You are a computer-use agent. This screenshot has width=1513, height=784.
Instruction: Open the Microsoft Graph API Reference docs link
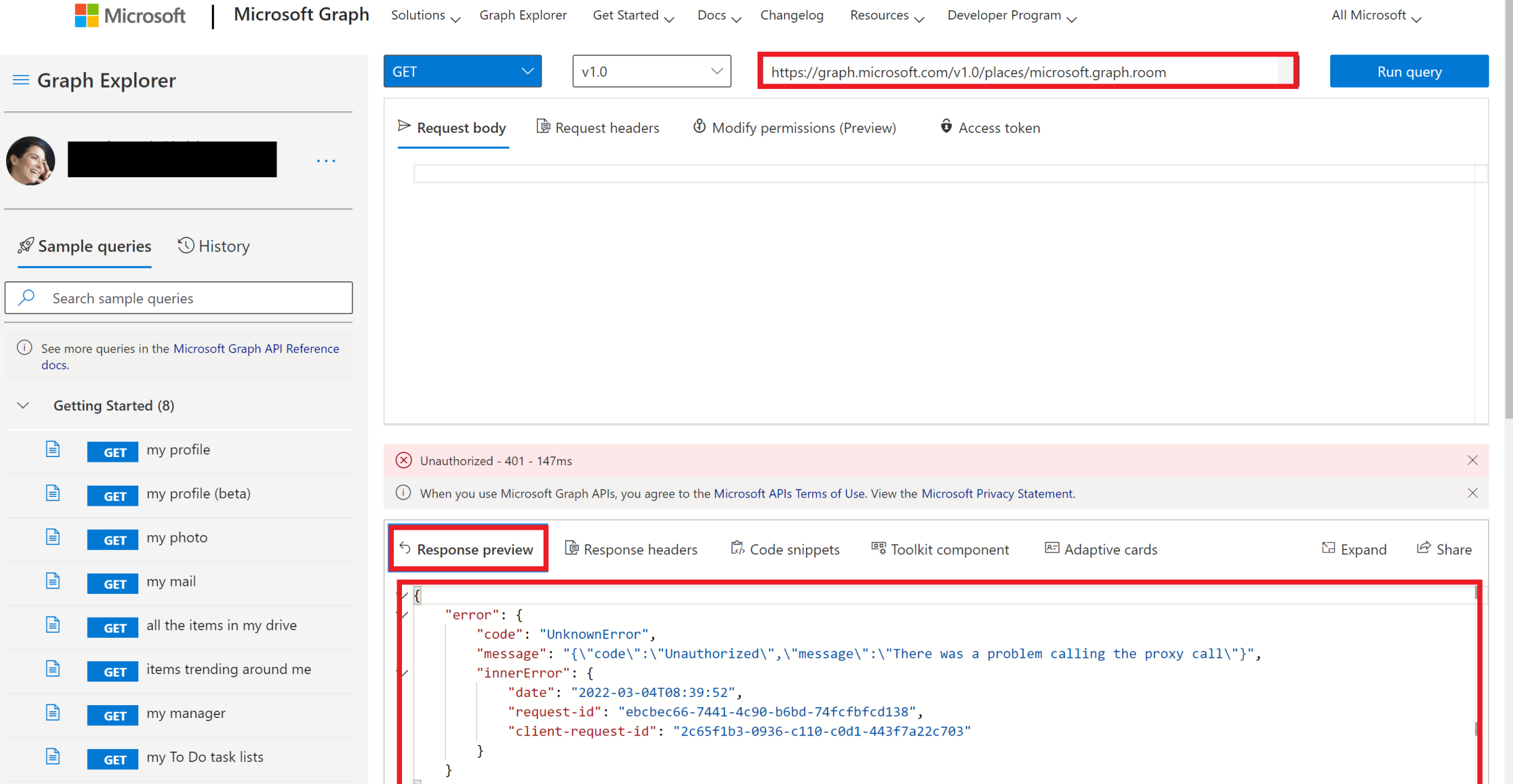click(x=256, y=349)
